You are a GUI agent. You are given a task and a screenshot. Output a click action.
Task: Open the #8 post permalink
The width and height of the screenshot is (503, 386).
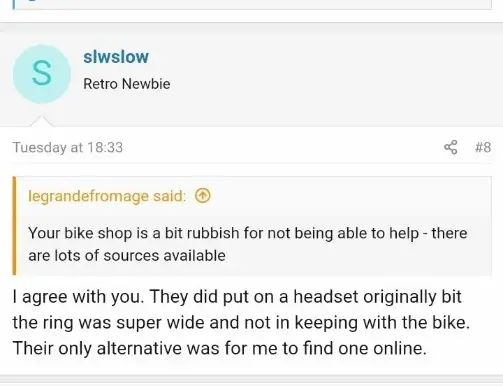pyautogui.click(x=483, y=147)
